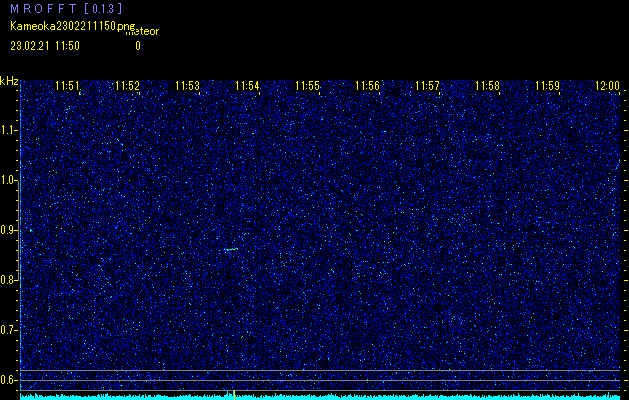
Task: Click the meteor count value 0
Action: [x=138, y=46]
